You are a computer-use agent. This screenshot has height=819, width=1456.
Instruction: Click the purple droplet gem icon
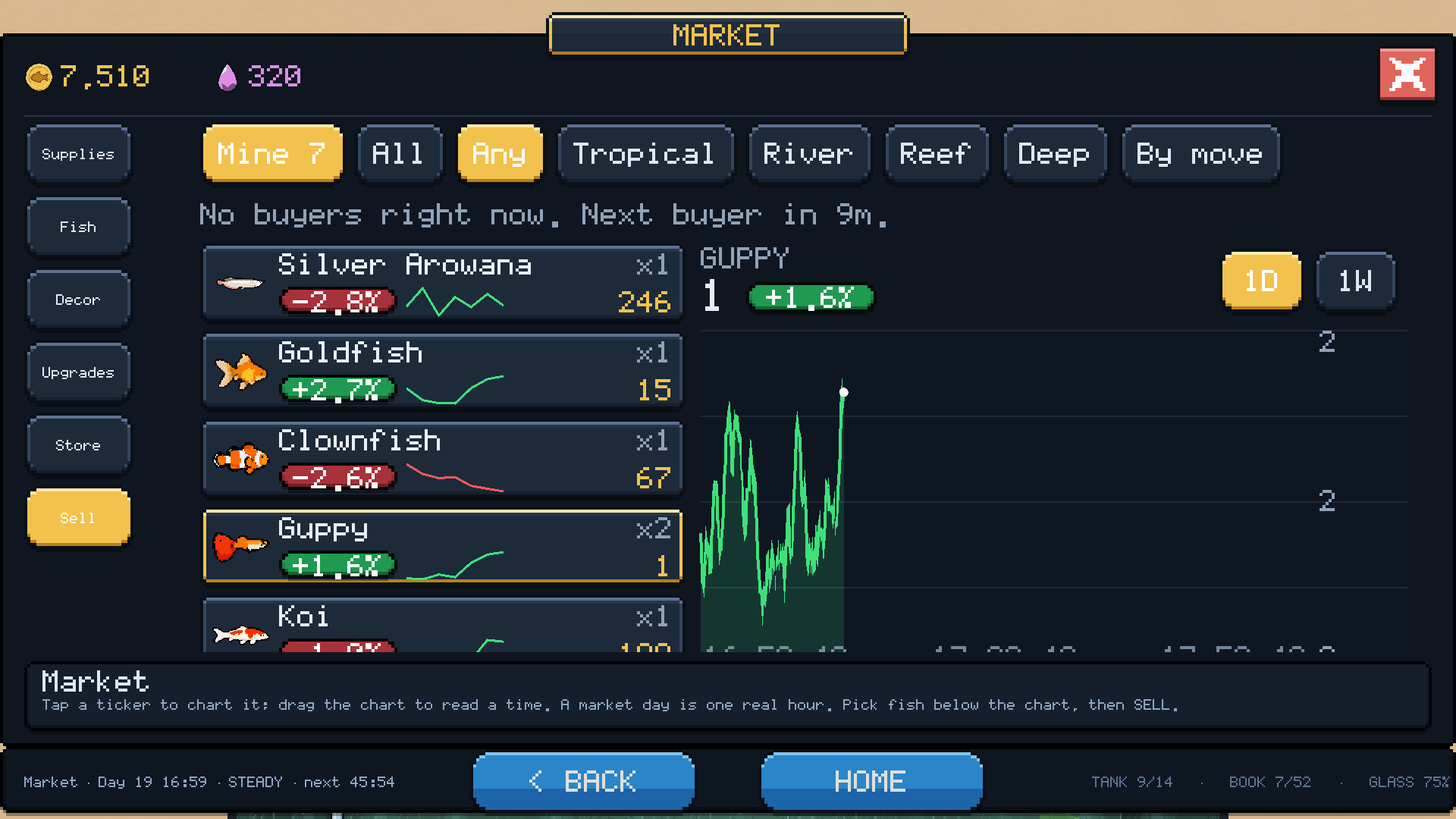pos(227,77)
